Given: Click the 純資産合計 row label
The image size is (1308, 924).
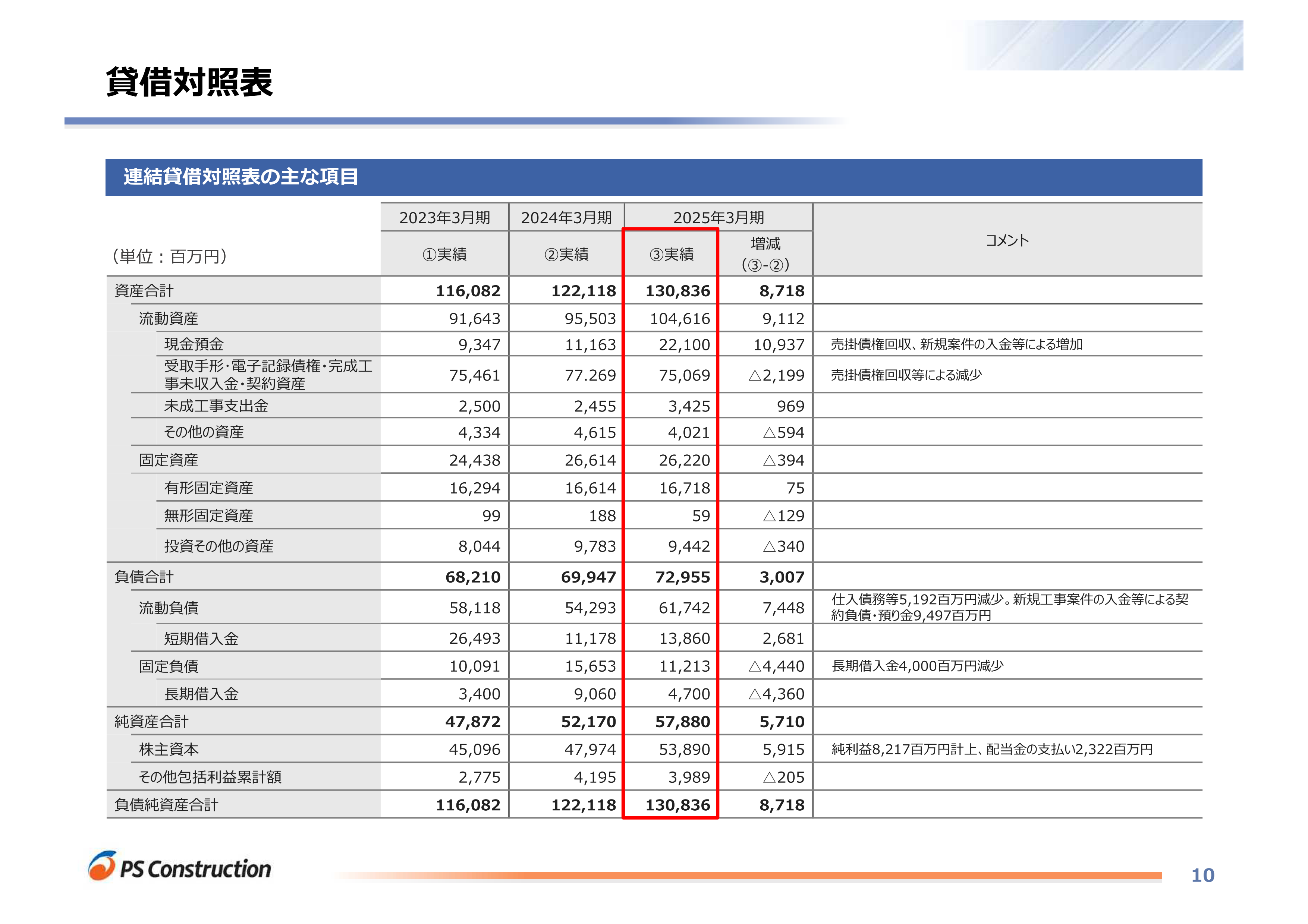Looking at the screenshot, I should point(151,722).
